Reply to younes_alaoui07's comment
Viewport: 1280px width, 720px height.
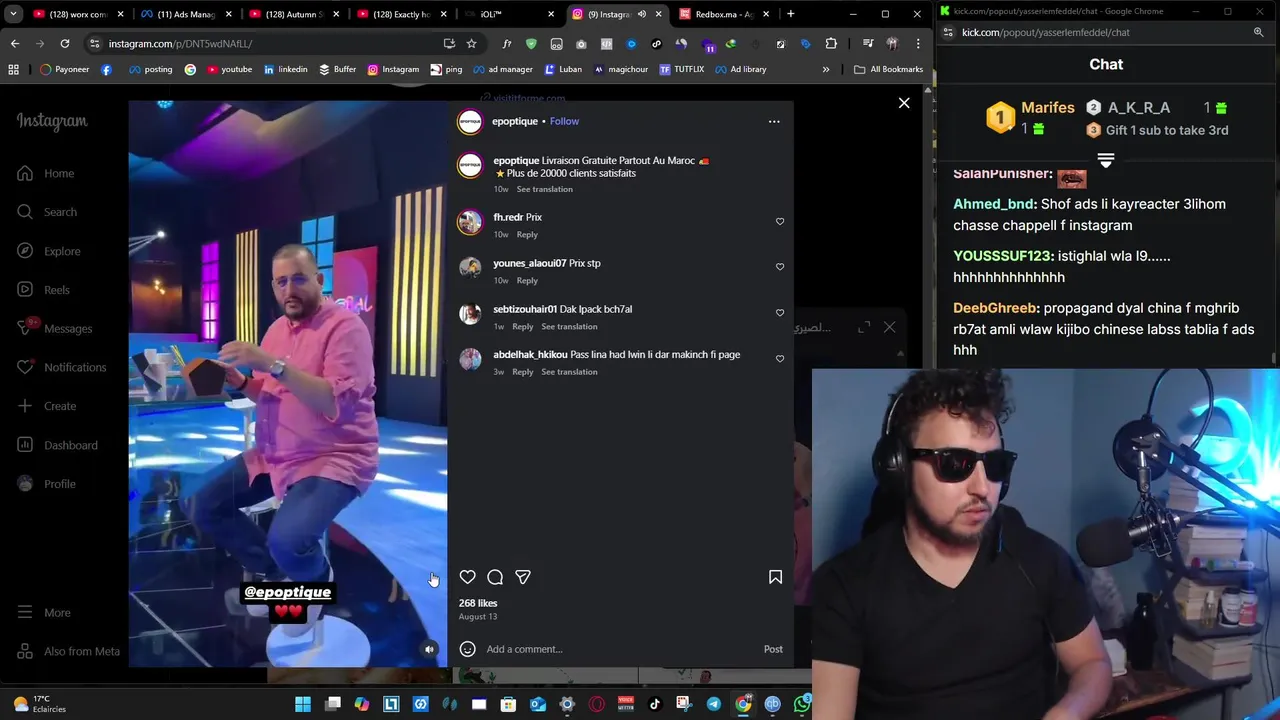pyautogui.click(x=527, y=280)
